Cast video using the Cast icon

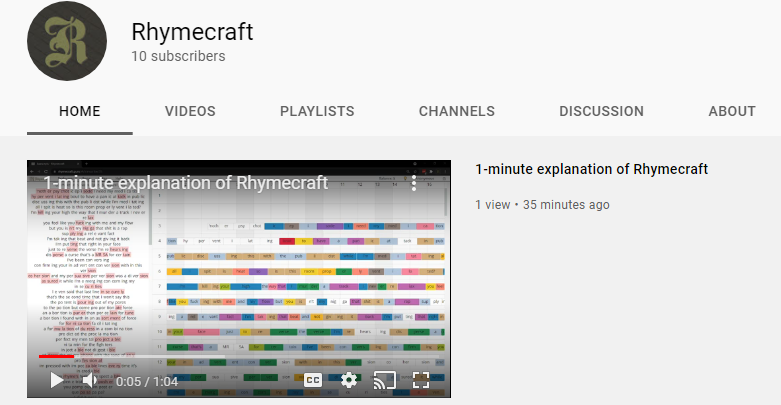(x=385, y=381)
